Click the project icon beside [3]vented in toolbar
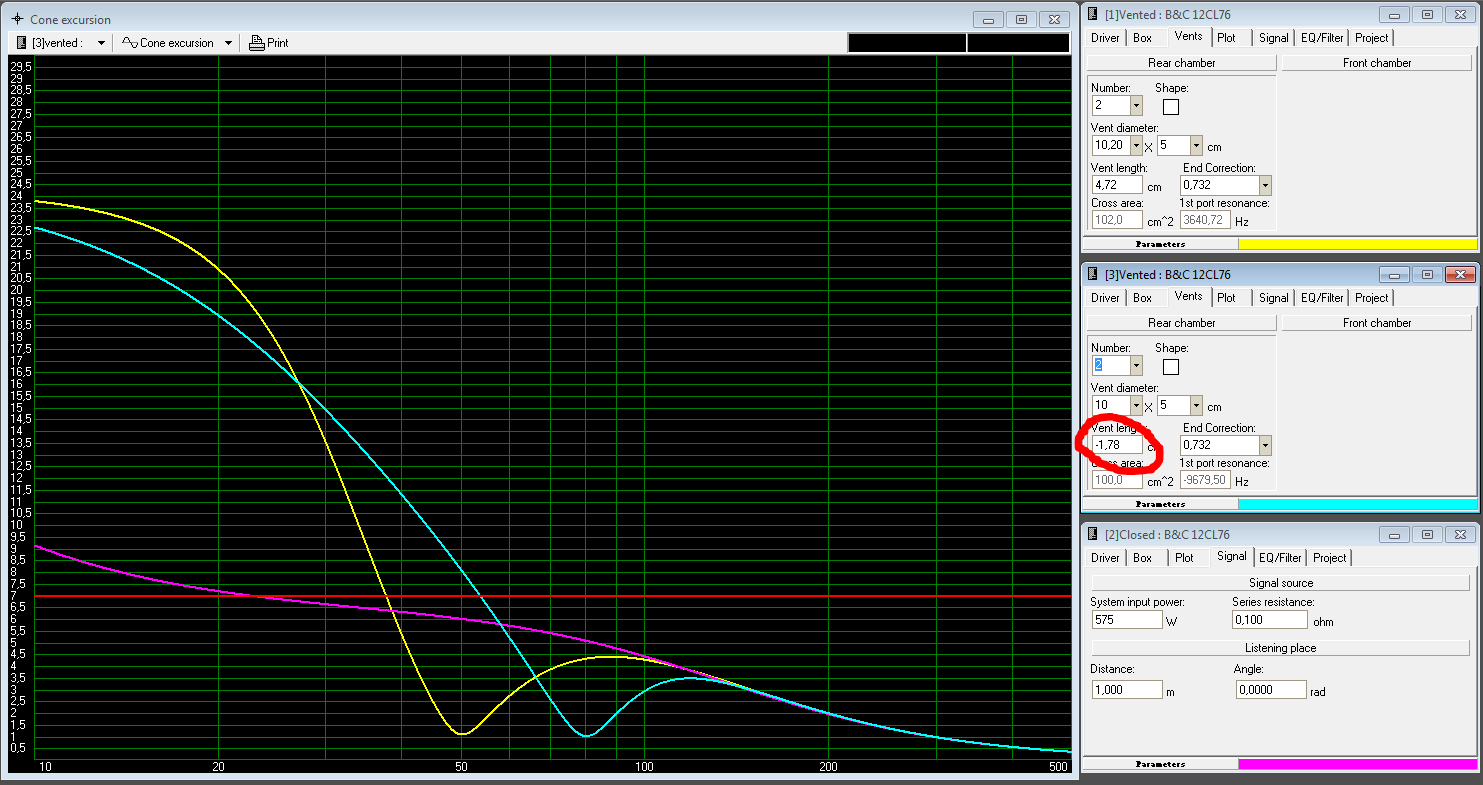The height and width of the screenshot is (785, 1483). (21, 43)
